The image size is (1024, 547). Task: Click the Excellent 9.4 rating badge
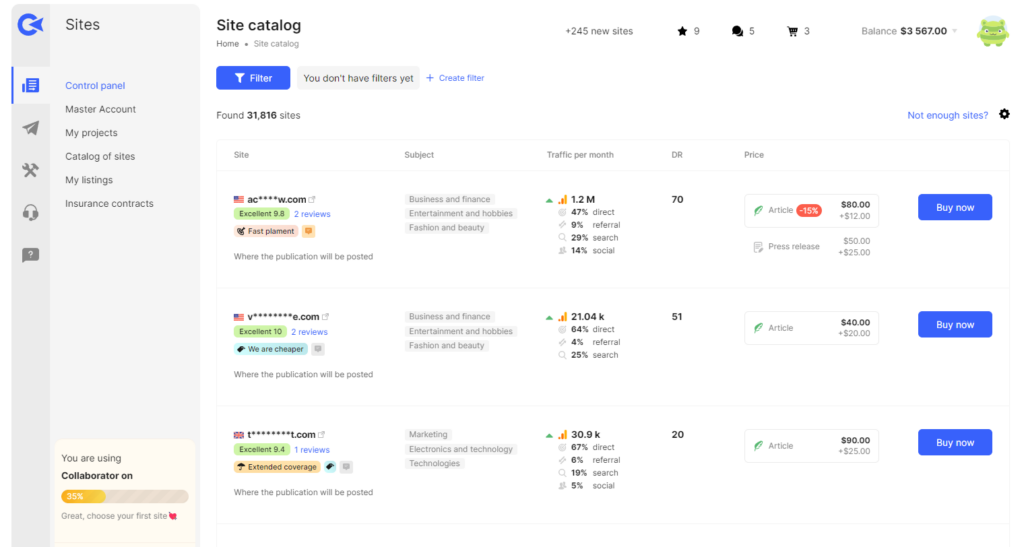click(261, 450)
